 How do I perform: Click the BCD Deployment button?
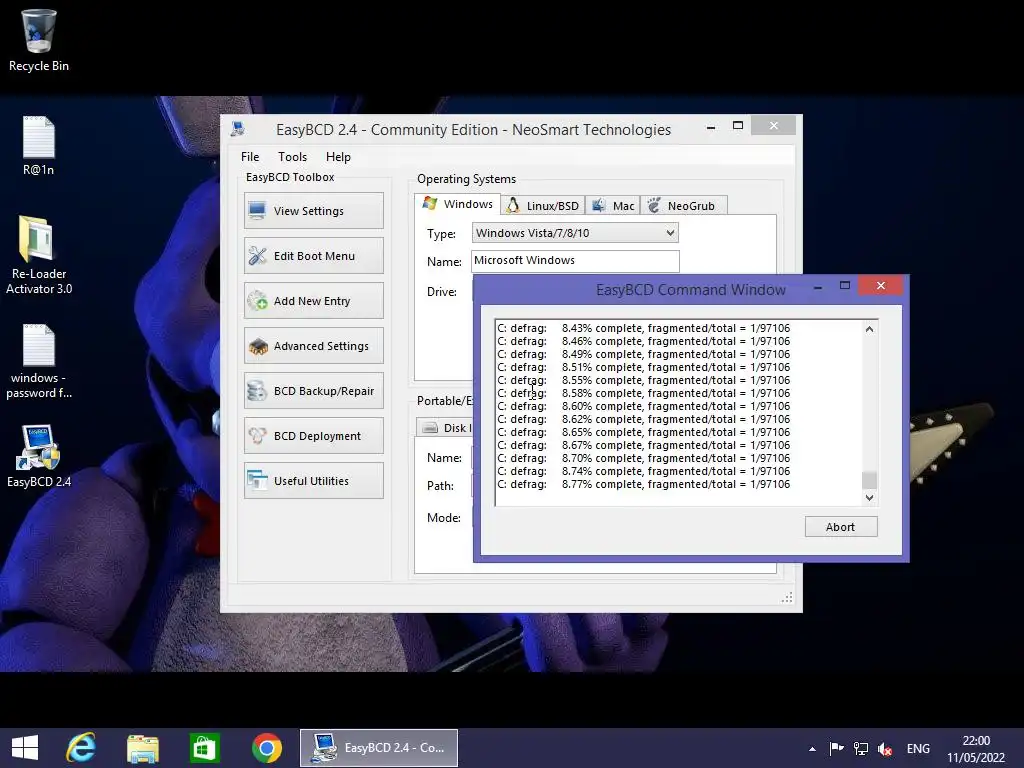[313, 436]
